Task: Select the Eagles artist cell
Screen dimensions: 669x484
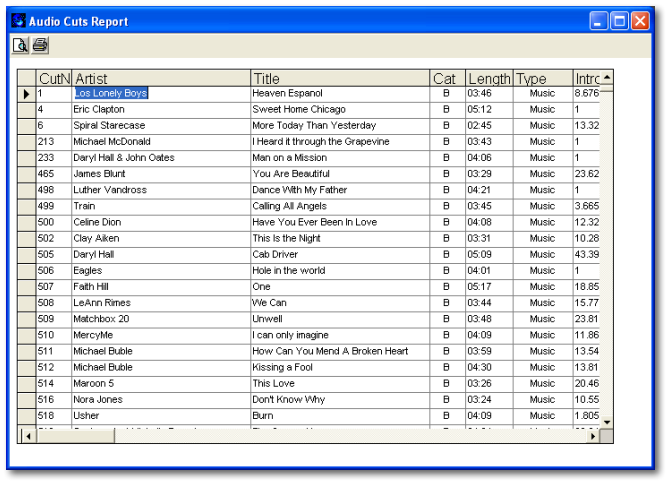Action: click(x=161, y=271)
